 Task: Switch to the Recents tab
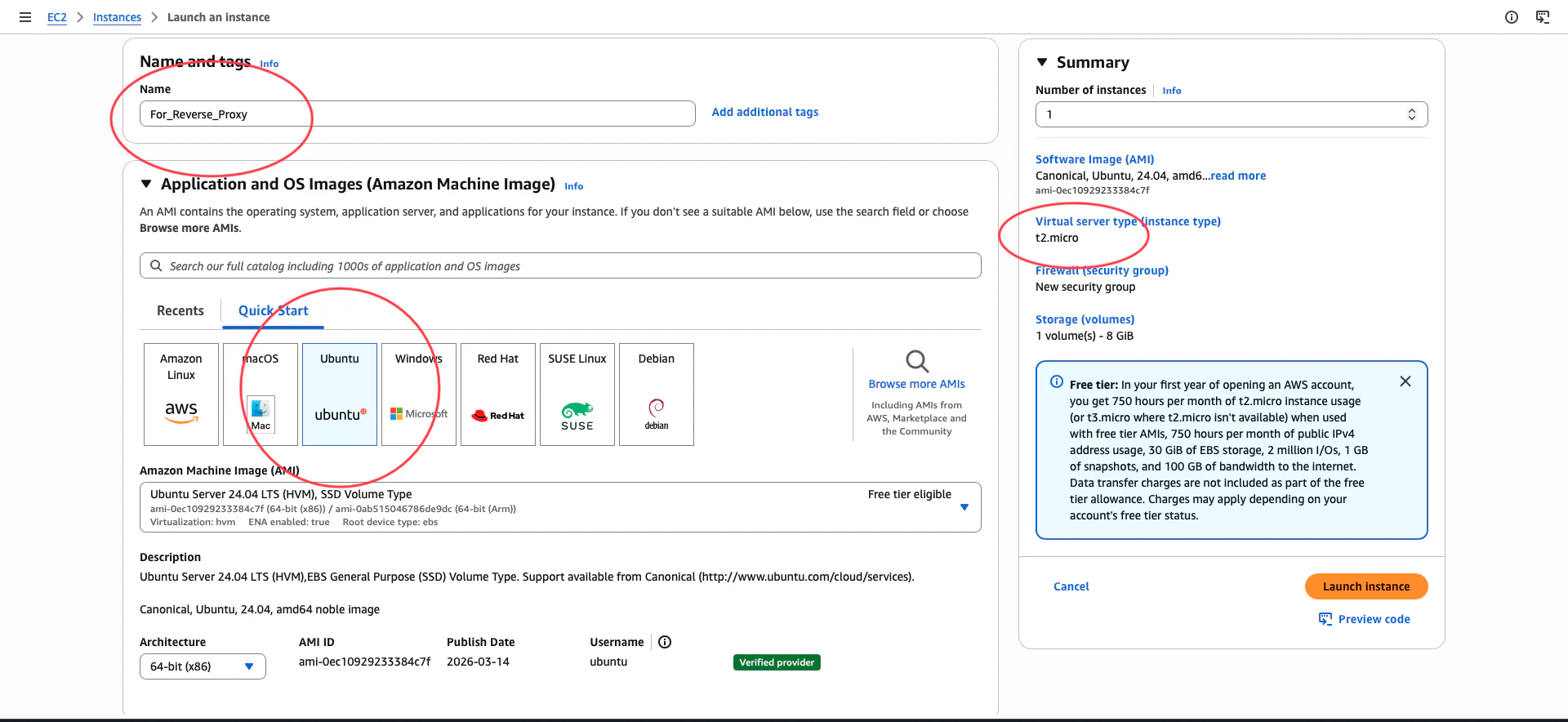click(180, 310)
